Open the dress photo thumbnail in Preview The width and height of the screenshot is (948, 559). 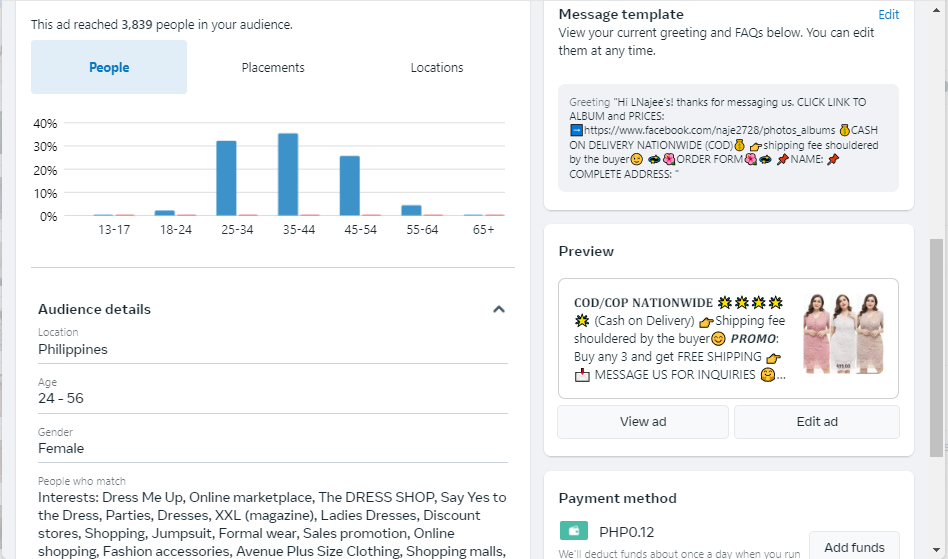(x=844, y=333)
